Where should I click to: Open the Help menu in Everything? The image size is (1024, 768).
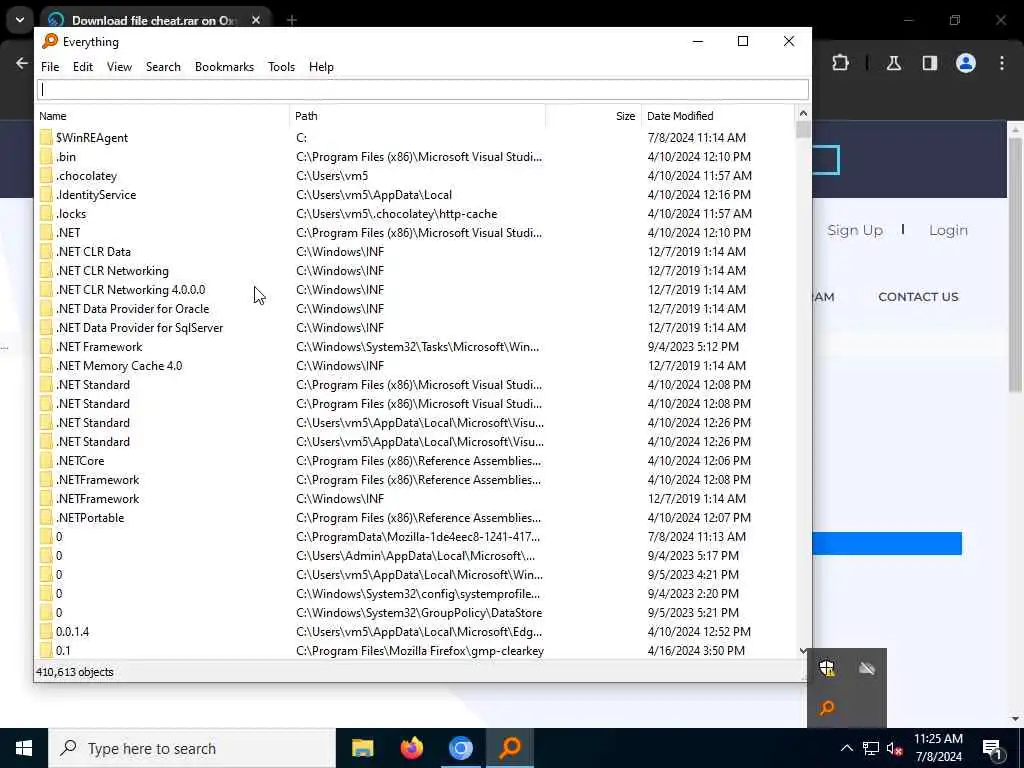pyautogui.click(x=321, y=67)
